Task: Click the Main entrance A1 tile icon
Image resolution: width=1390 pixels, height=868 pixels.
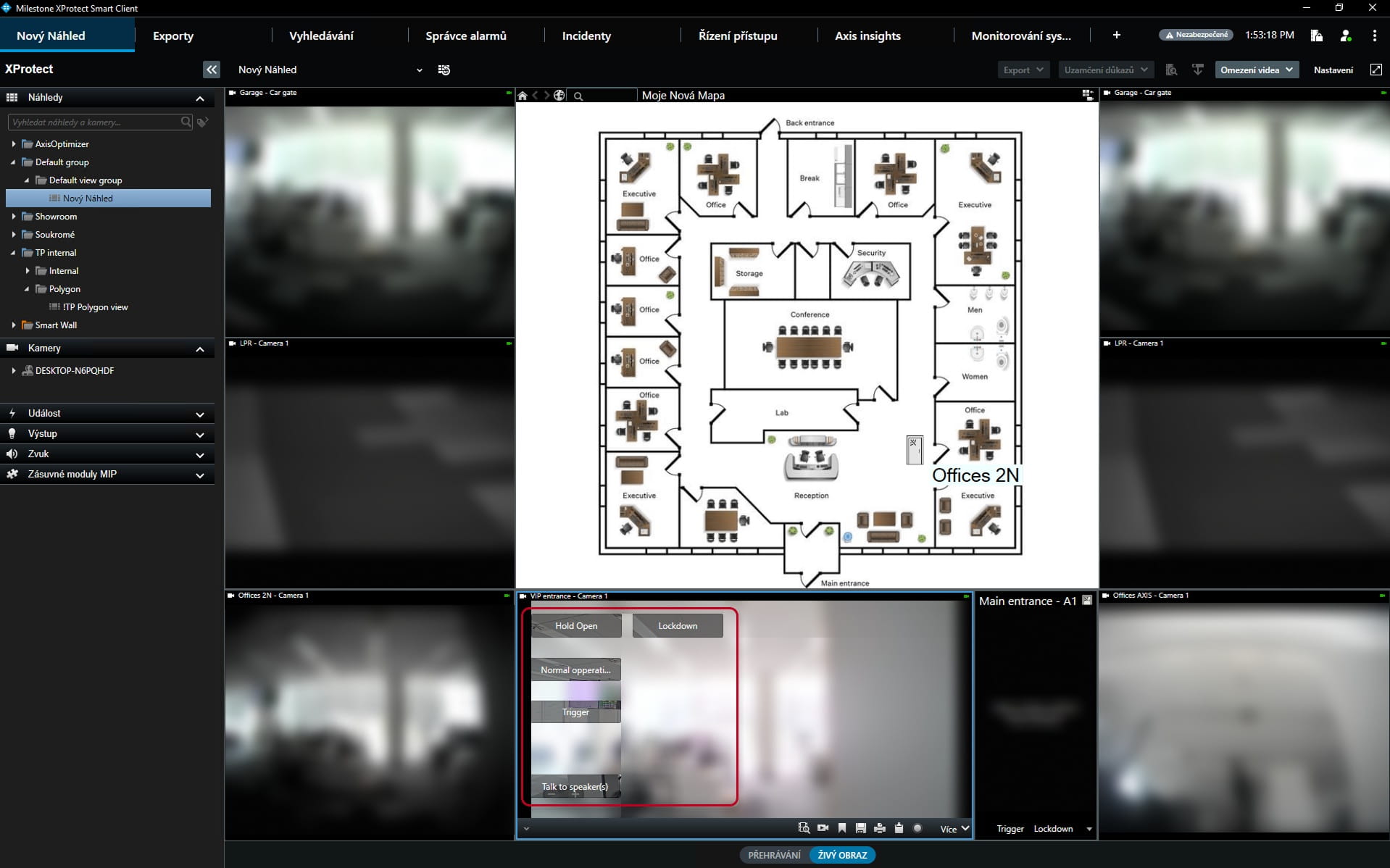Action: pos(1086,600)
